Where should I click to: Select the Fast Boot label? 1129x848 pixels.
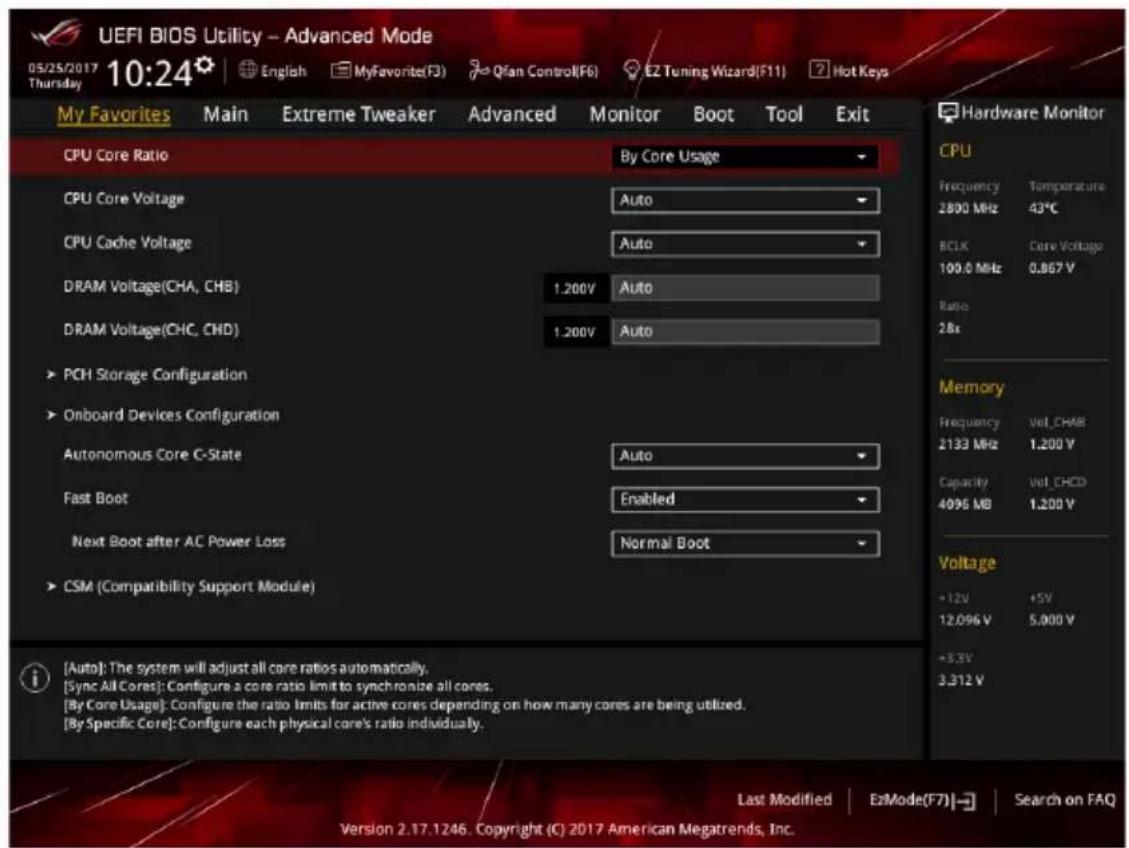(96, 498)
